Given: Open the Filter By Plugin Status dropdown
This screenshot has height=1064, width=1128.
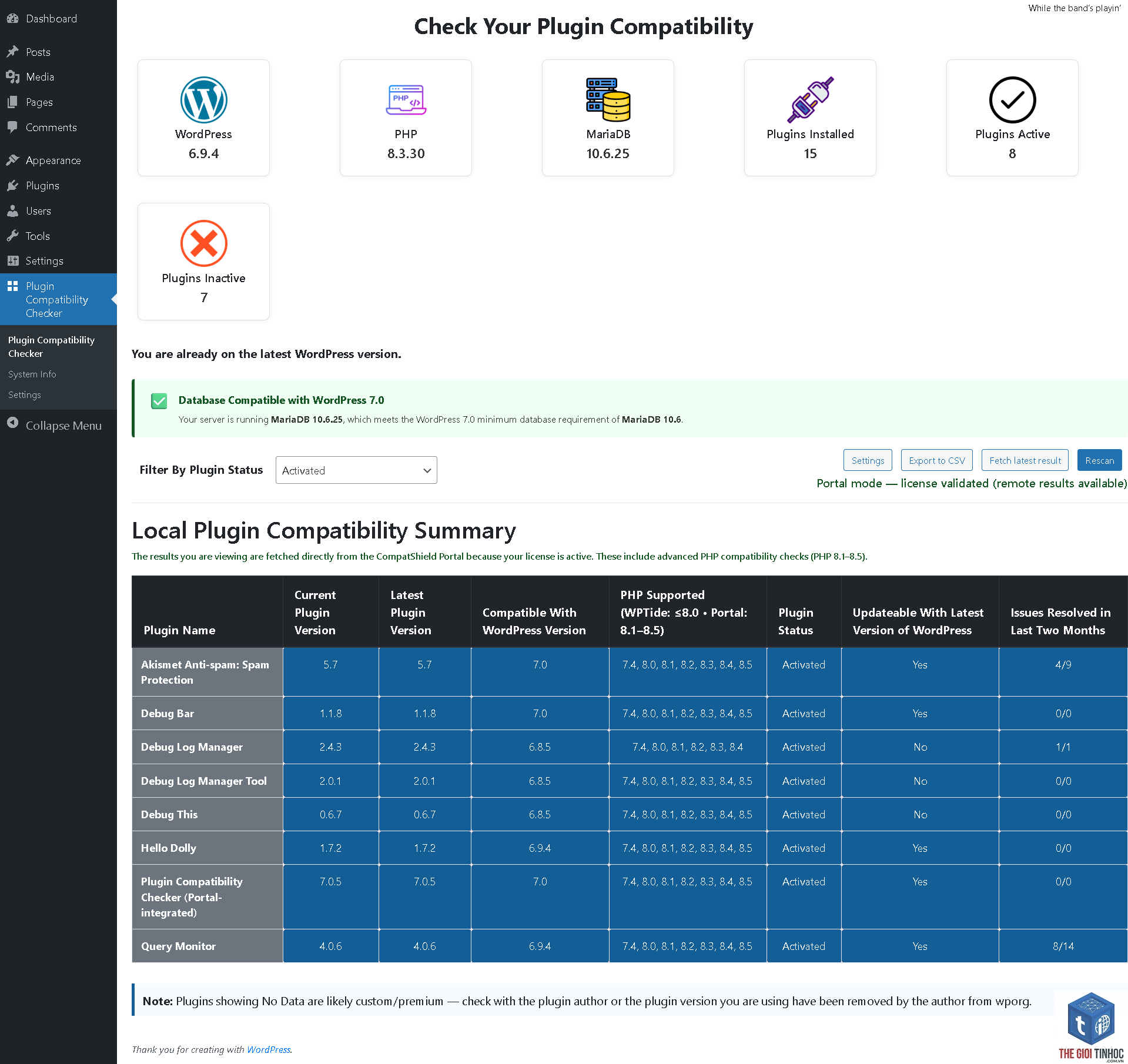Looking at the screenshot, I should [356, 470].
